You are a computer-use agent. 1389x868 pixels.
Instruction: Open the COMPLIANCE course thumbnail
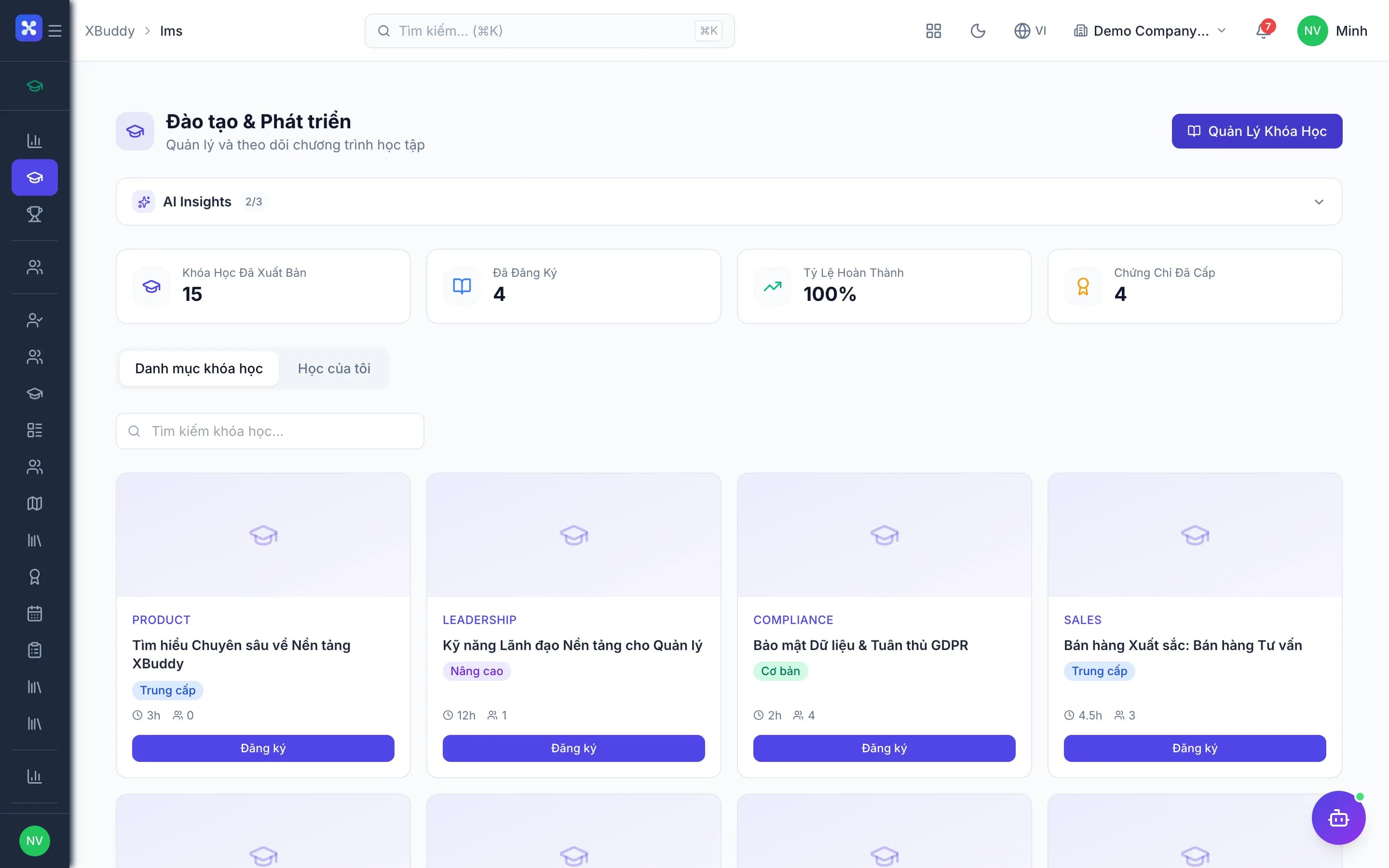(x=884, y=535)
